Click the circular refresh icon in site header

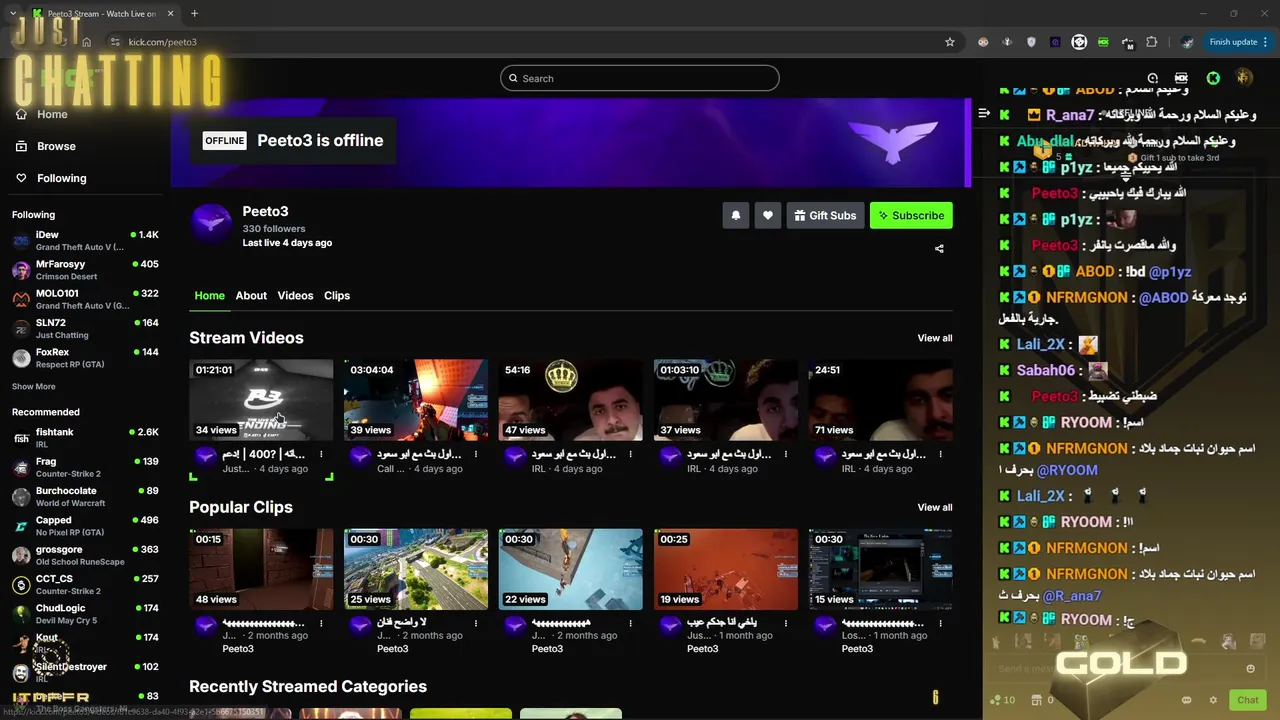(x=1153, y=78)
